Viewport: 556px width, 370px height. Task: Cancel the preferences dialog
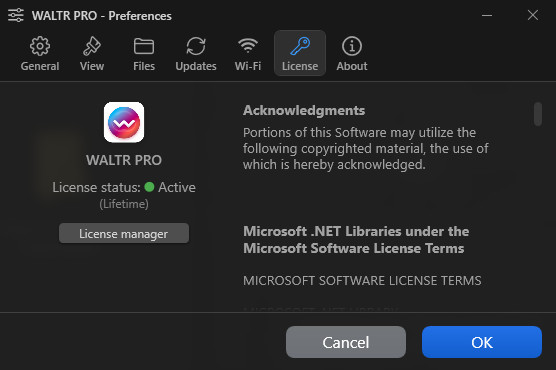click(x=346, y=342)
